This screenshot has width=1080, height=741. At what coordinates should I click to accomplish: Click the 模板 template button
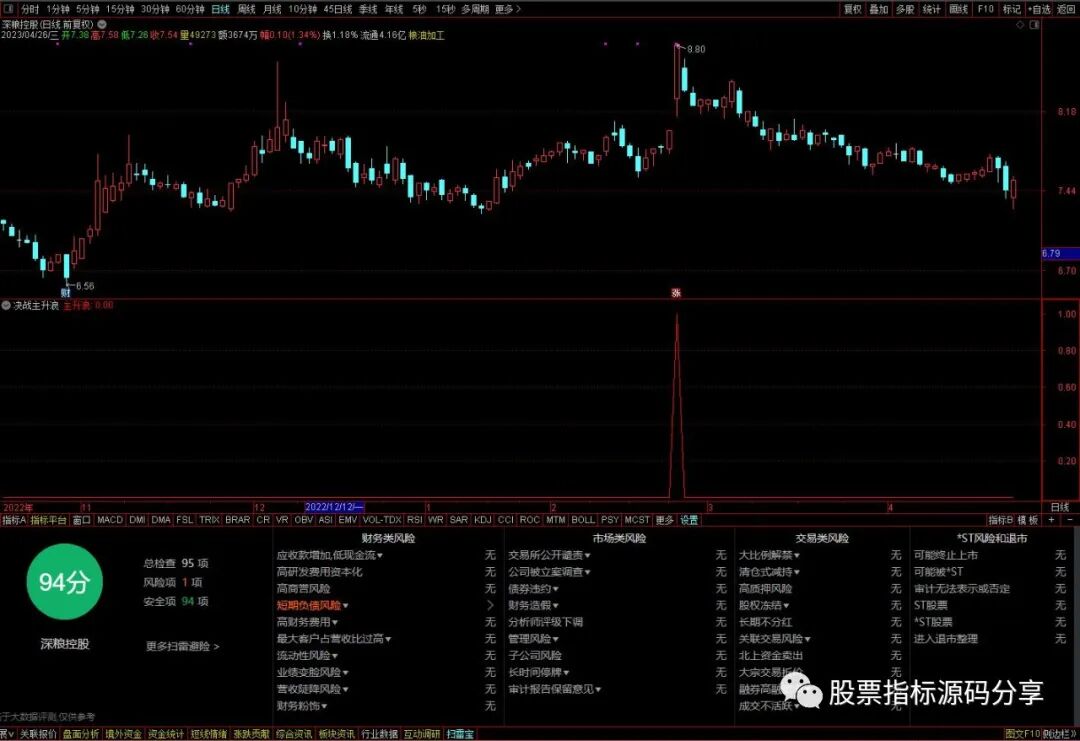coord(1028,520)
